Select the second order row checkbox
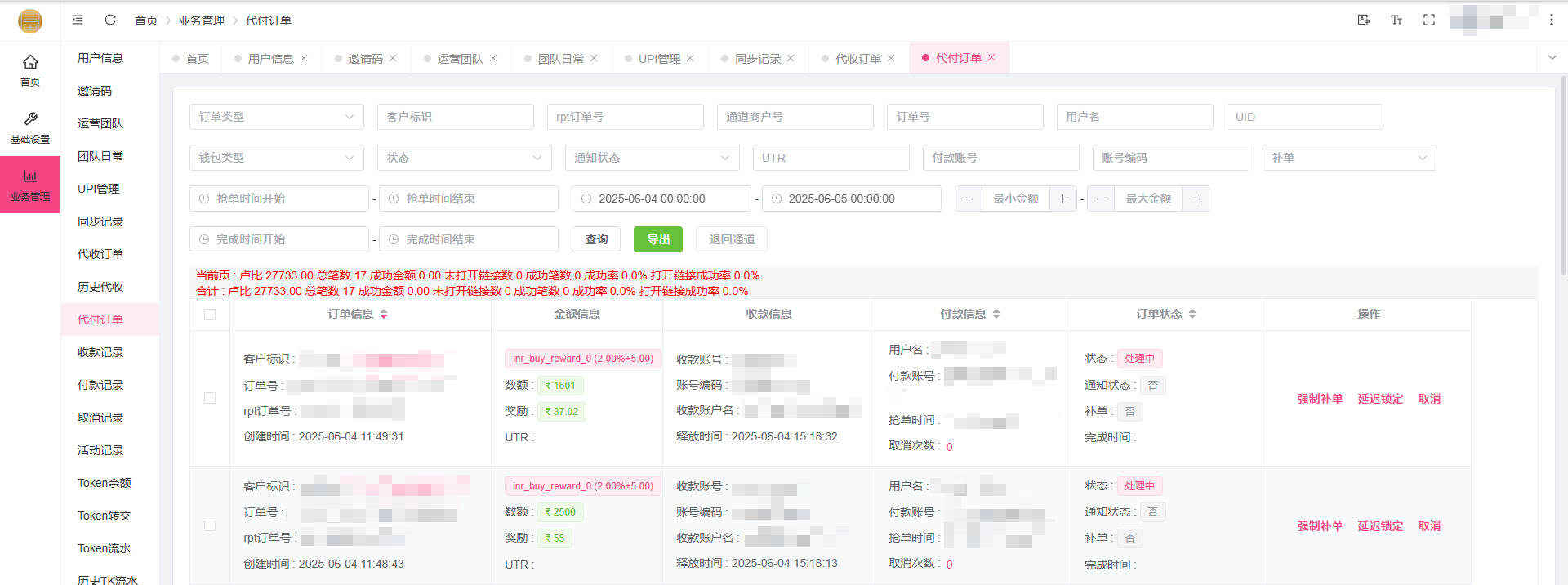 tap(210, 525)
